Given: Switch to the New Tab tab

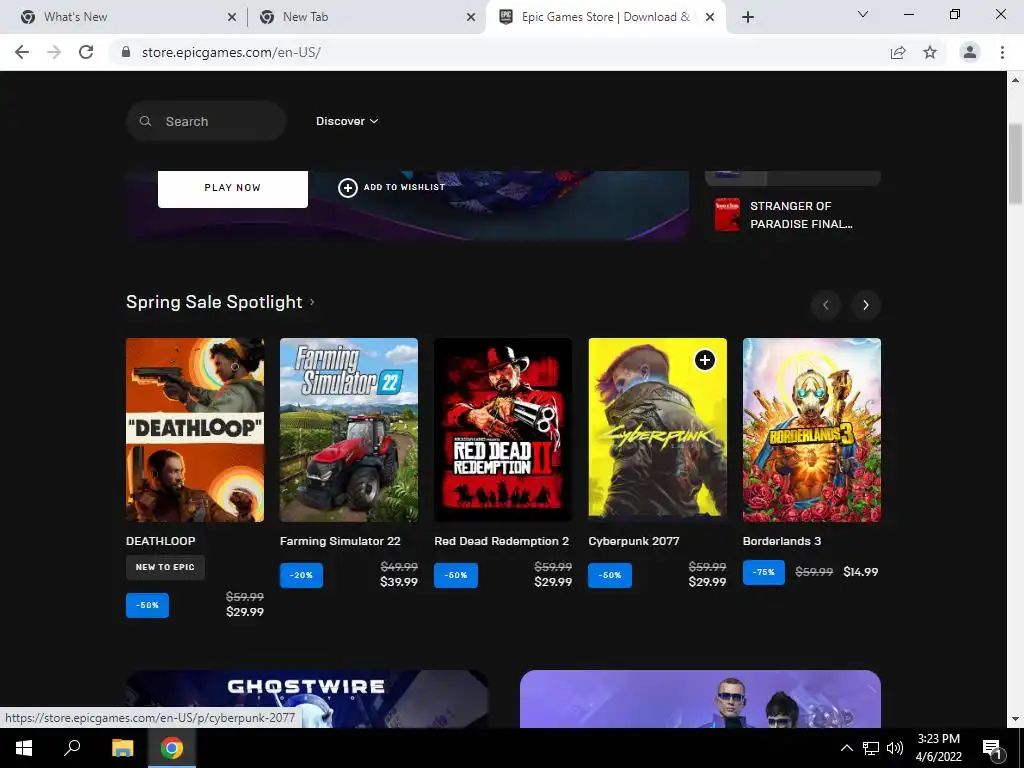Looking at the screenshot, I should [x=366, y=17].
